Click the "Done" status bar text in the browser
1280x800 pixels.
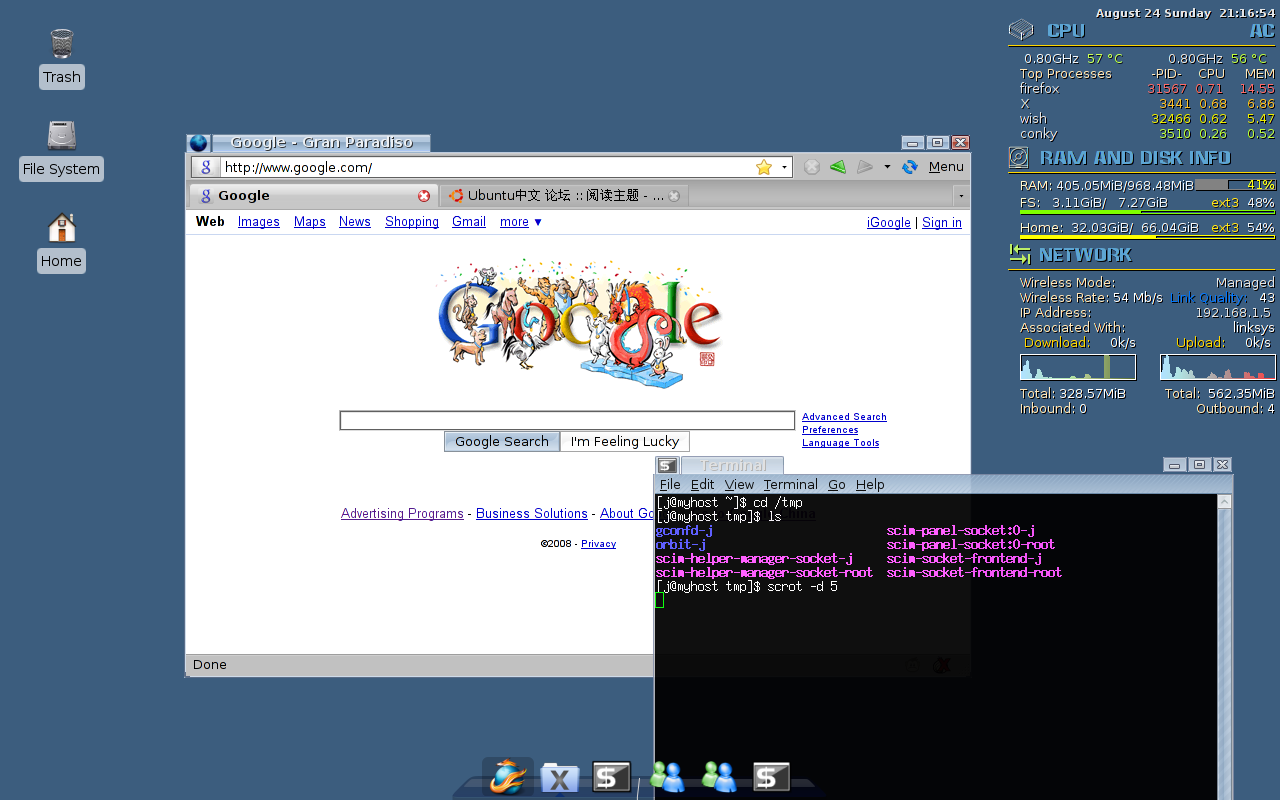click(x=210, y=665)
